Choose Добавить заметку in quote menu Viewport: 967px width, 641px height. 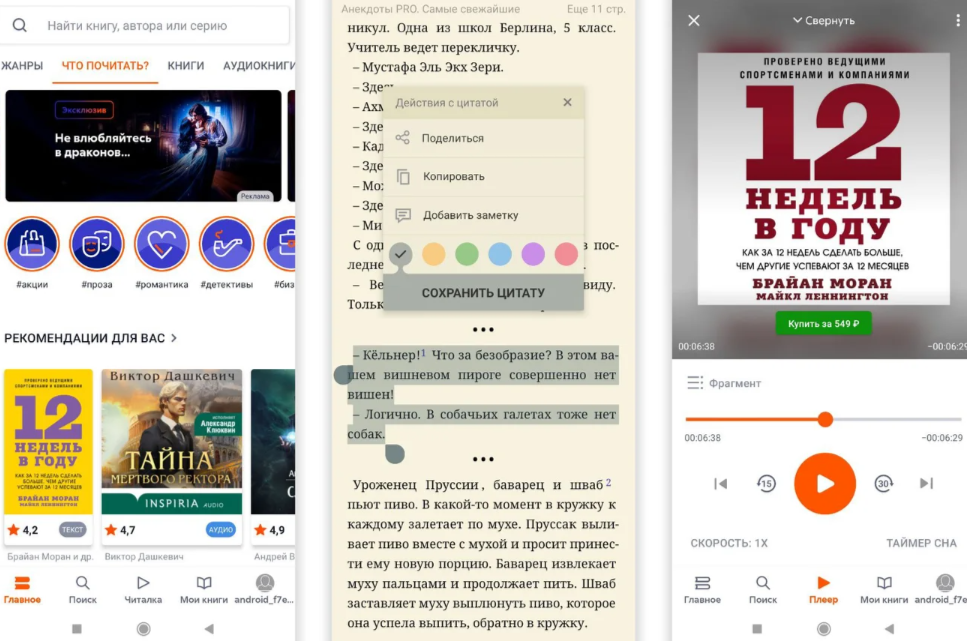point(484,215)
